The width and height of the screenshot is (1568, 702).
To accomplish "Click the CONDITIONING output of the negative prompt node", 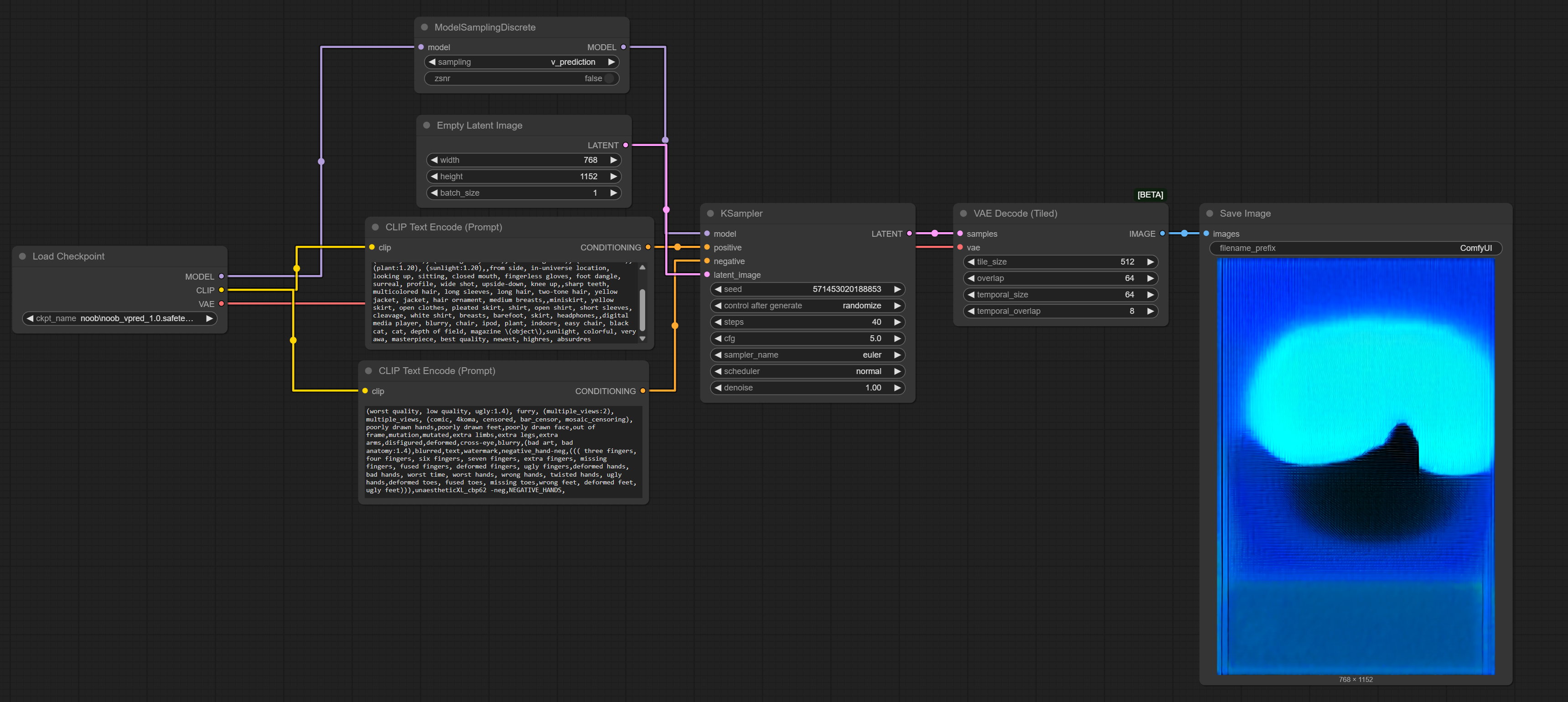I will click(643, 391).
